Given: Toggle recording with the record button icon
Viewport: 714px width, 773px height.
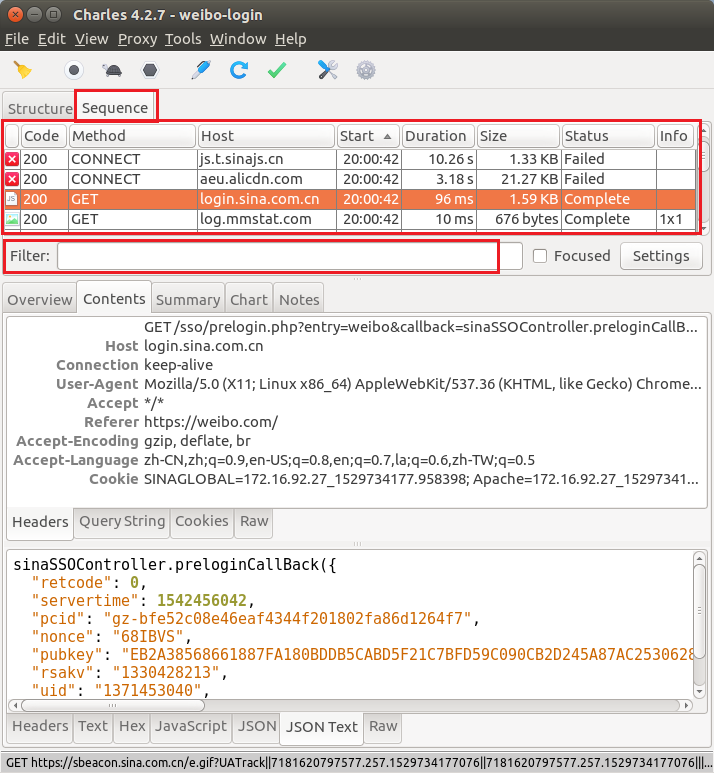Looking at the screenshot, I should pos(74,70).
